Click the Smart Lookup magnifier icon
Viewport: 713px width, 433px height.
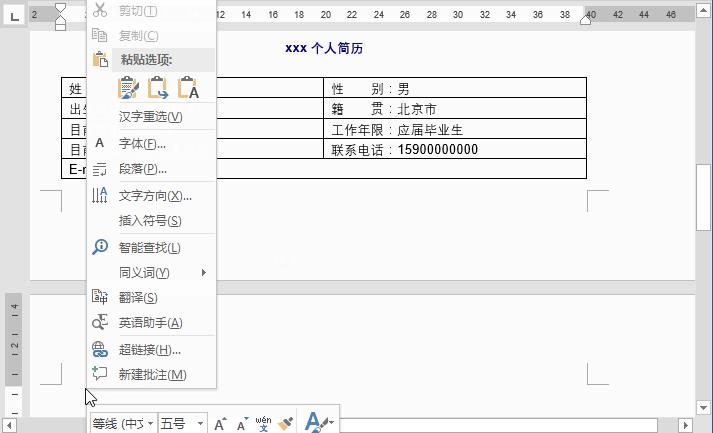click(100, 247)
